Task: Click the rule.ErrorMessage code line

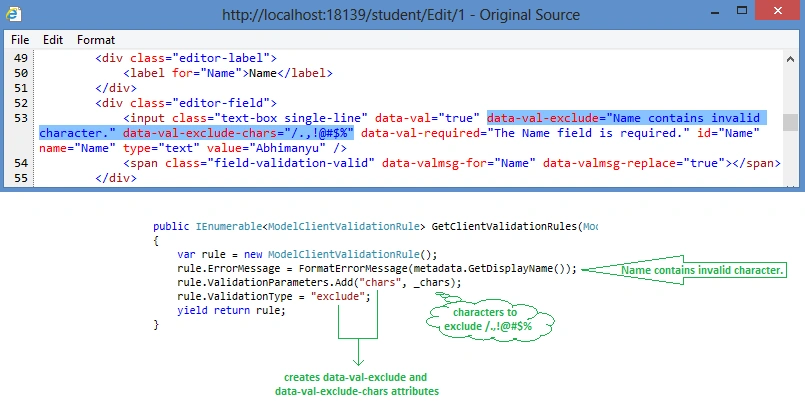Action: pos(377,269)
